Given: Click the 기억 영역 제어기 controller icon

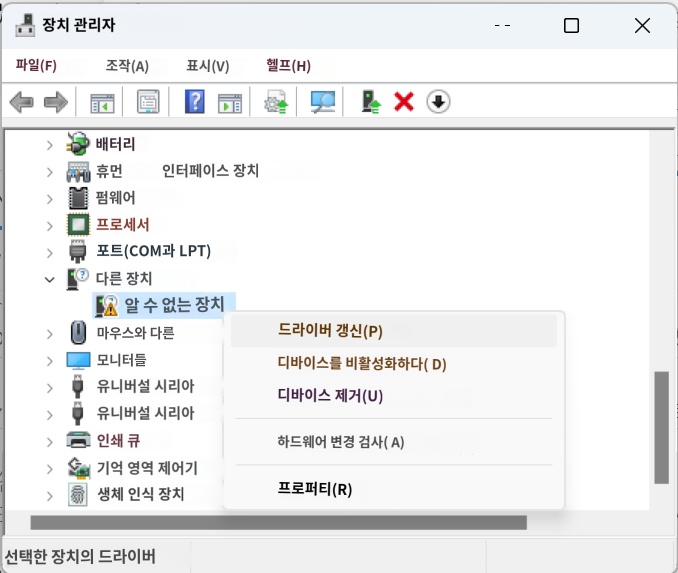Looking at the screenshot, I should (79, 468).
